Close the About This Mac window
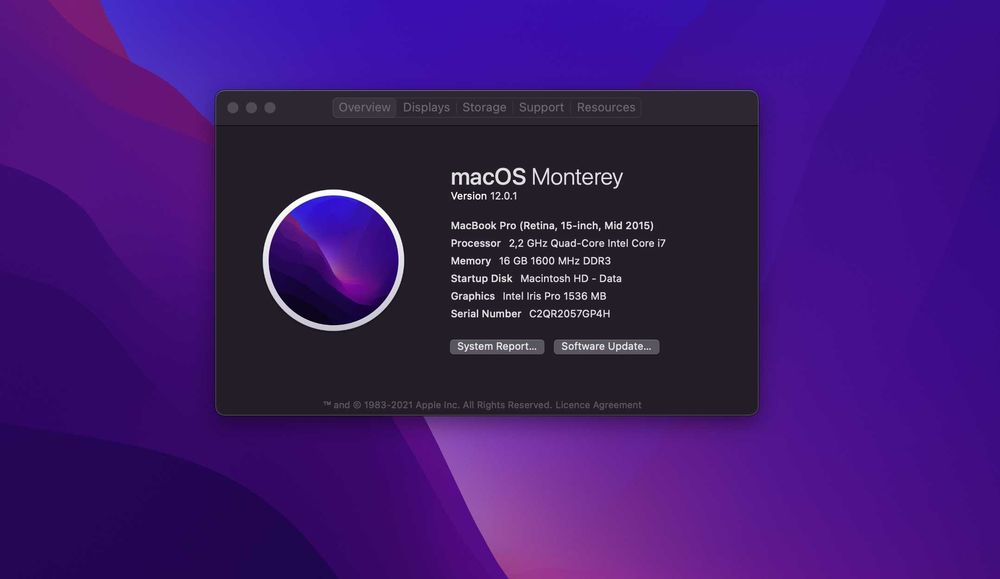 tap(233, 108)
